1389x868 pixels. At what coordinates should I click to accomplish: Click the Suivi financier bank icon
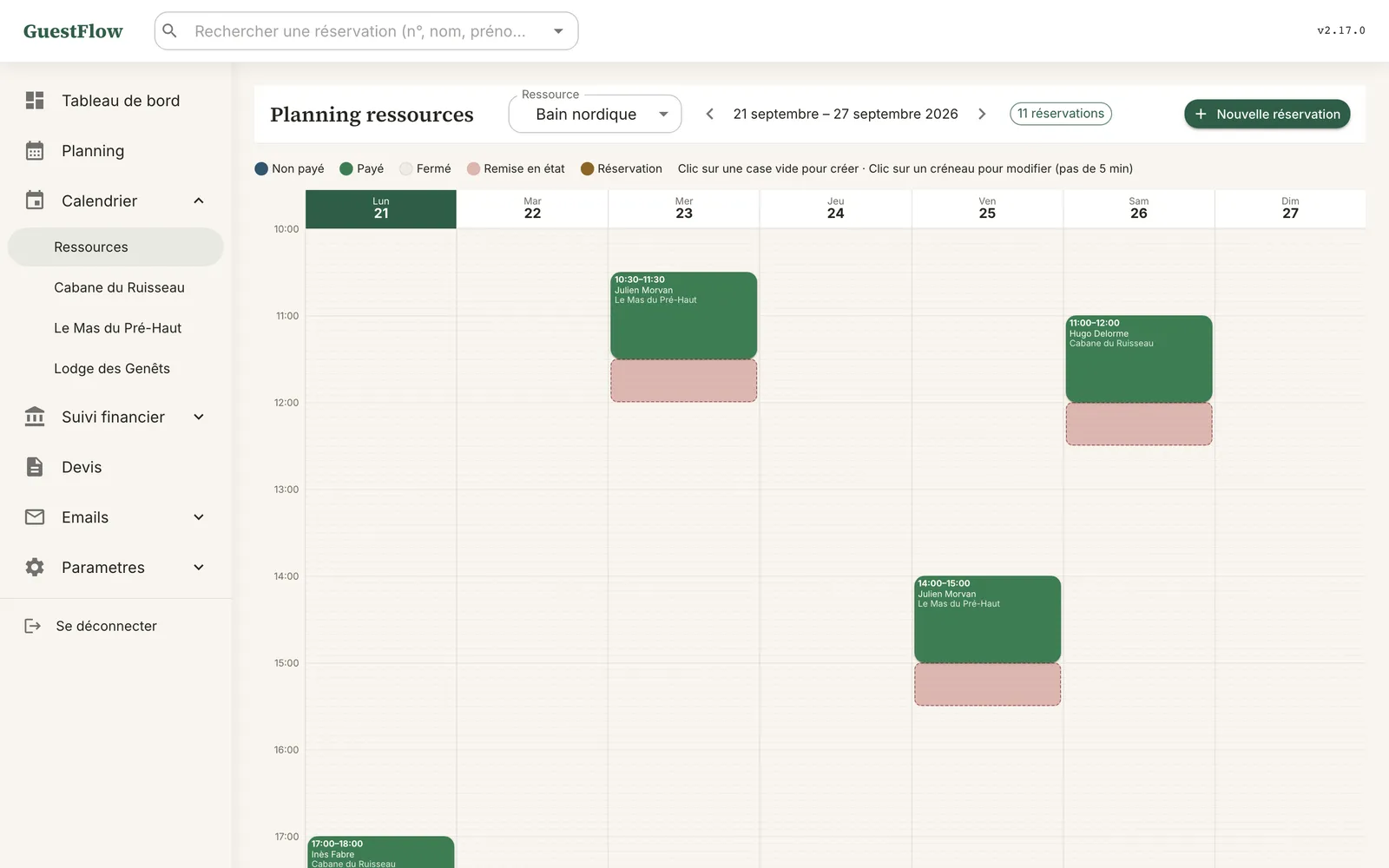(35, 417)
